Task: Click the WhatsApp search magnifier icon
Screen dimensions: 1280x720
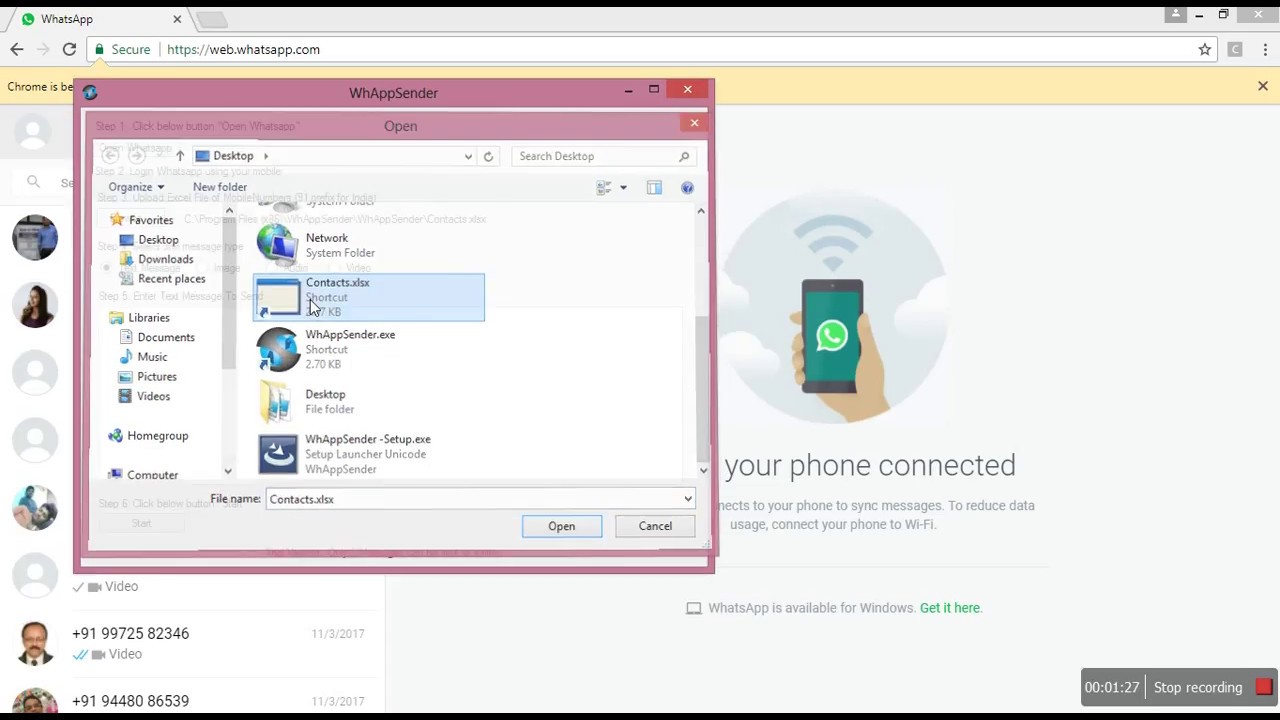Action: point(33,181)
